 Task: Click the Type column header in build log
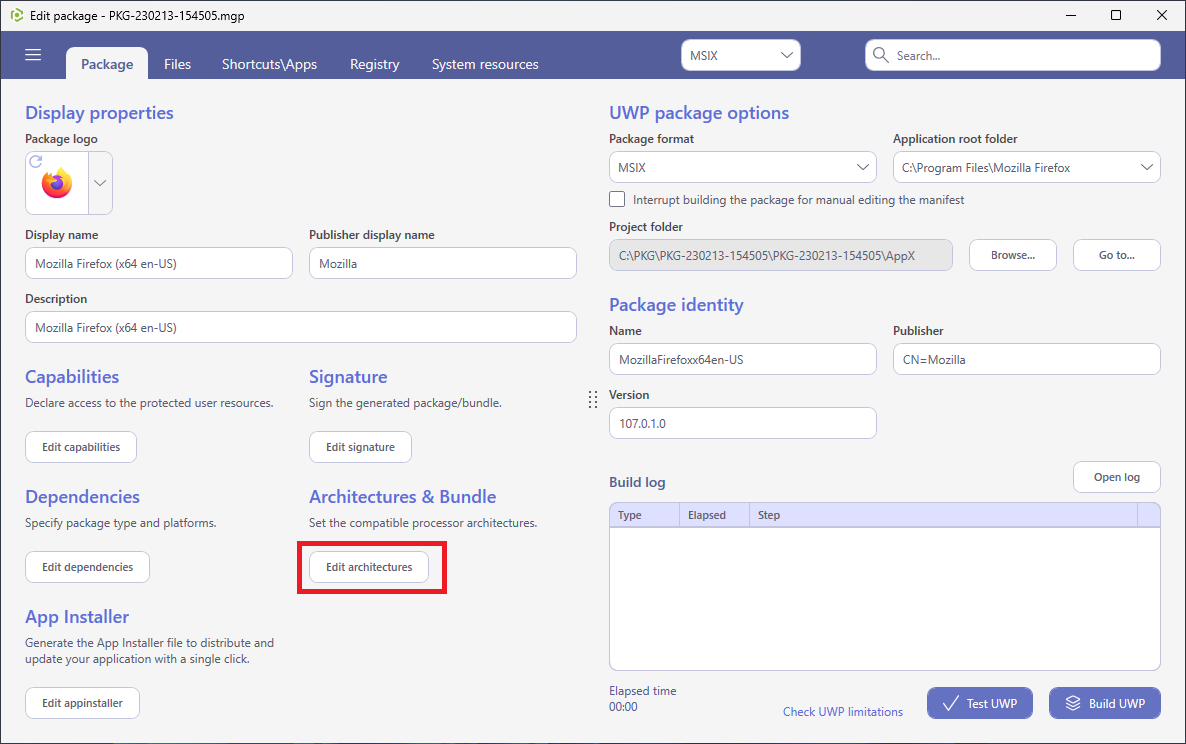tap(644, 515)
